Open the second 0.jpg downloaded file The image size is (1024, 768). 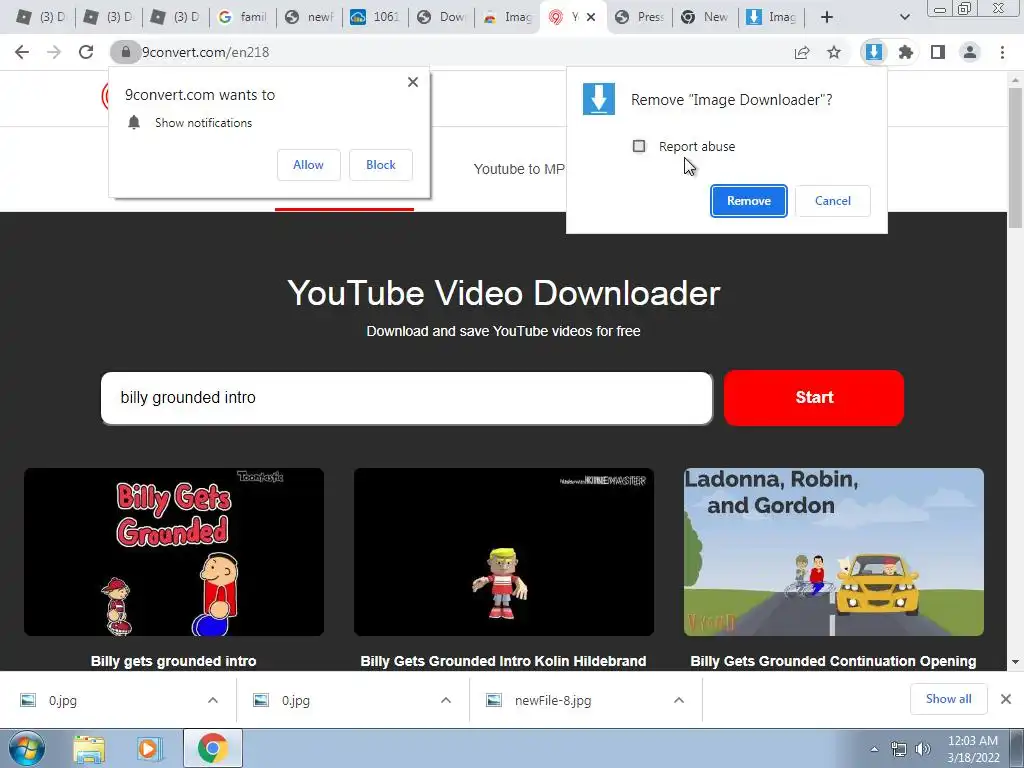(295, 700)
